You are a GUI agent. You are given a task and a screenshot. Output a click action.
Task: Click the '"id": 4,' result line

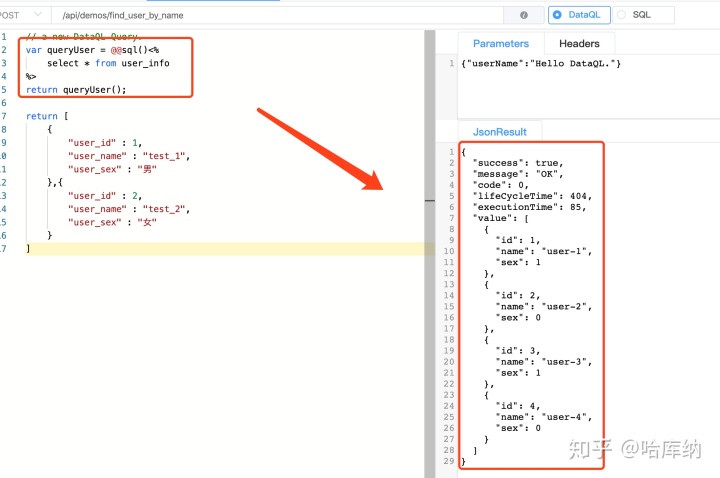[x=518, y=406]
